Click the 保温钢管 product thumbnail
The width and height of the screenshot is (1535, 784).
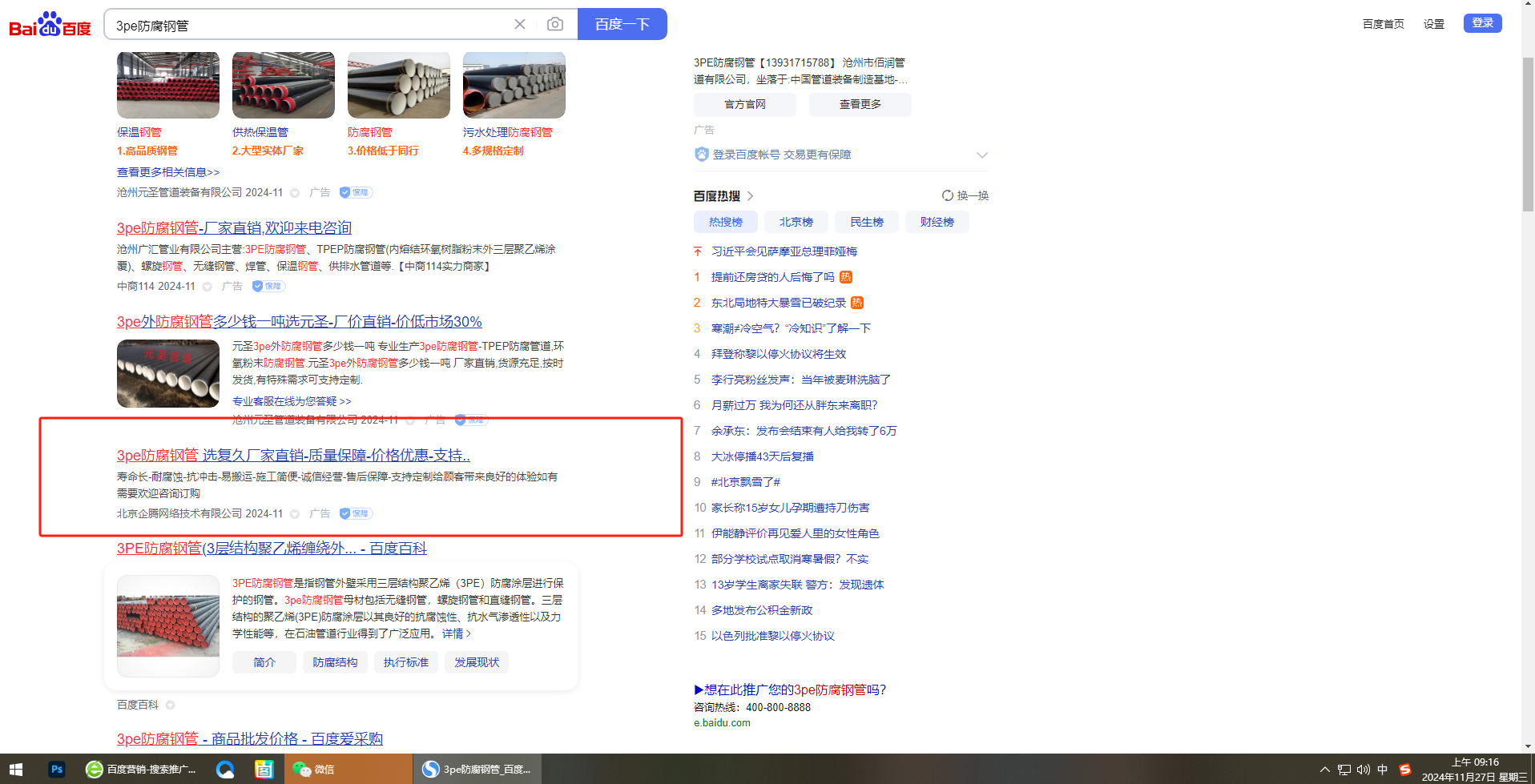[x=168, y=85]
